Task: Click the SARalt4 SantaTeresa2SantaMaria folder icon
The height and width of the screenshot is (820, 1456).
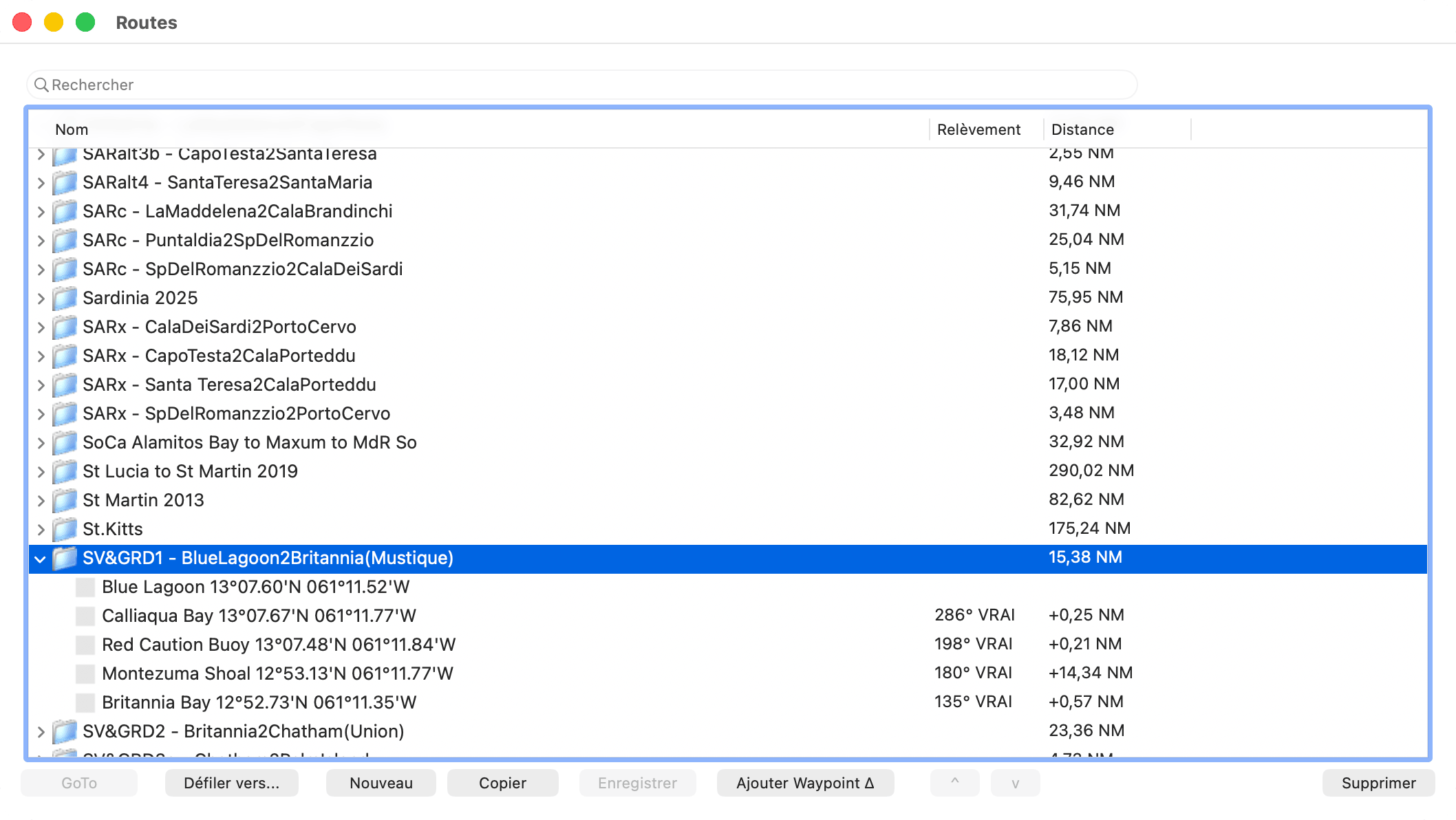Action: (x=65, y=182)
